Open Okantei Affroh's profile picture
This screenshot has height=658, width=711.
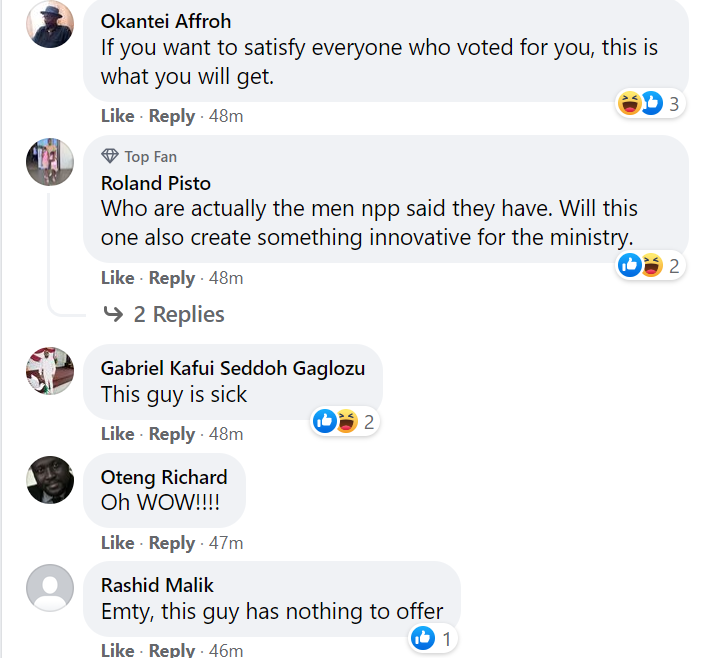point(49,24)
